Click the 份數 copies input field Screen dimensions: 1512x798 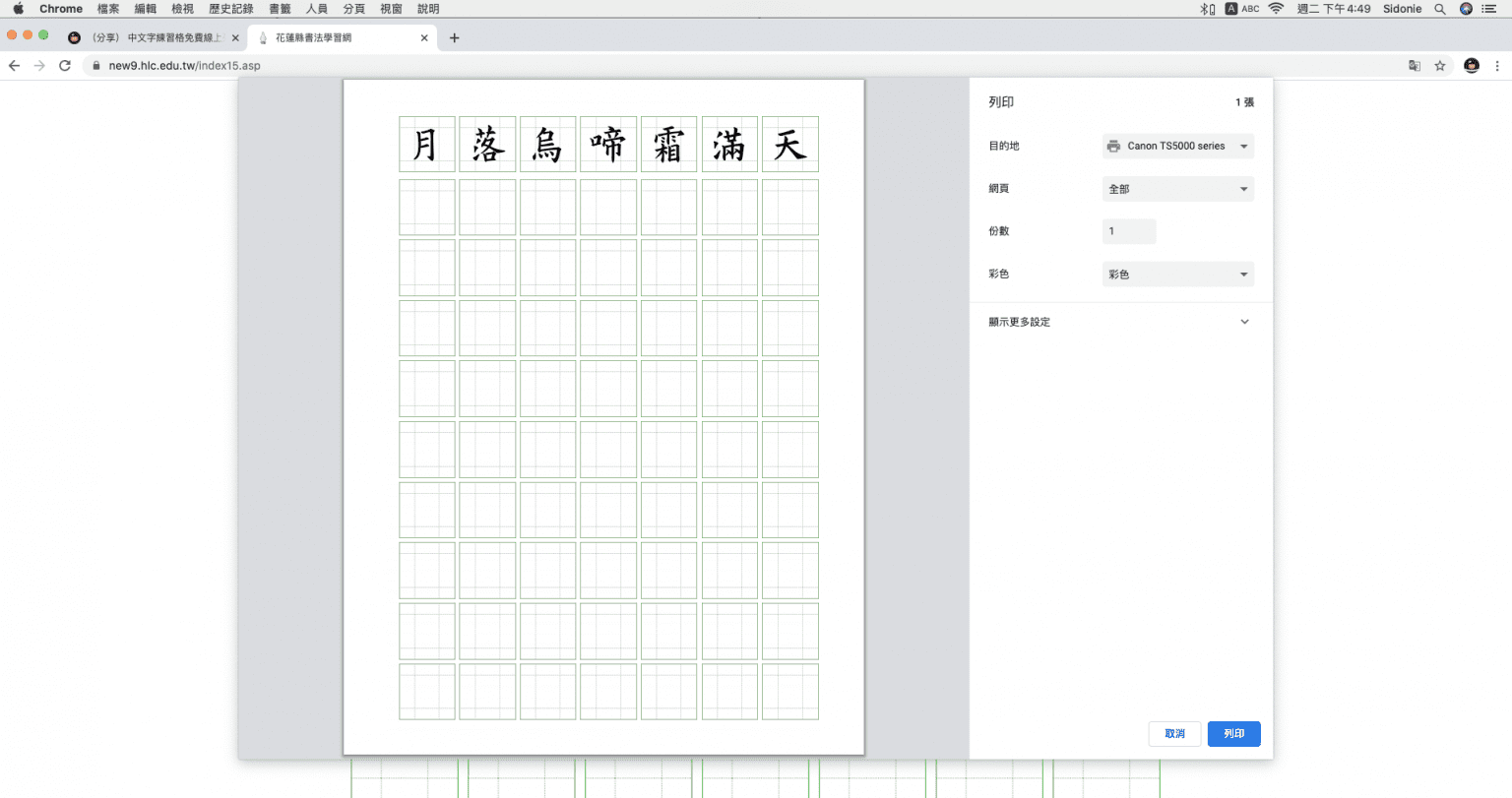(1129, 231)
